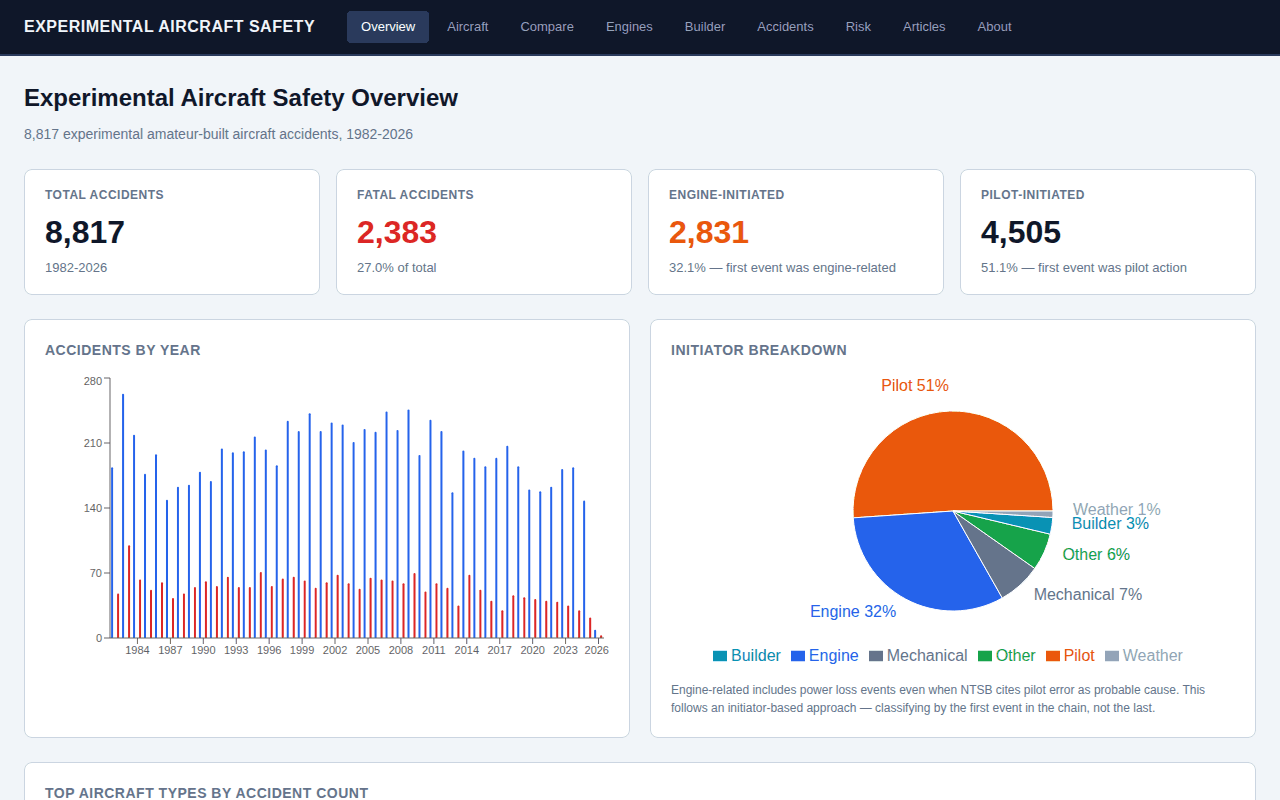Select the Overview navigation button
This screenshot has width=1280, height=800.
coord(387,27)
